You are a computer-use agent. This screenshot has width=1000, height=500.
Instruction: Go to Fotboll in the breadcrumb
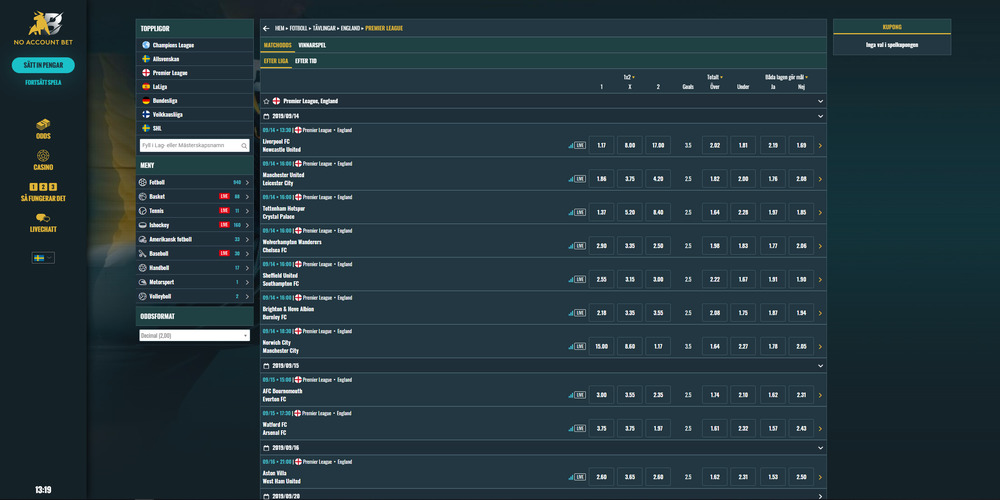pyautogui.click(x=298, y=28)
